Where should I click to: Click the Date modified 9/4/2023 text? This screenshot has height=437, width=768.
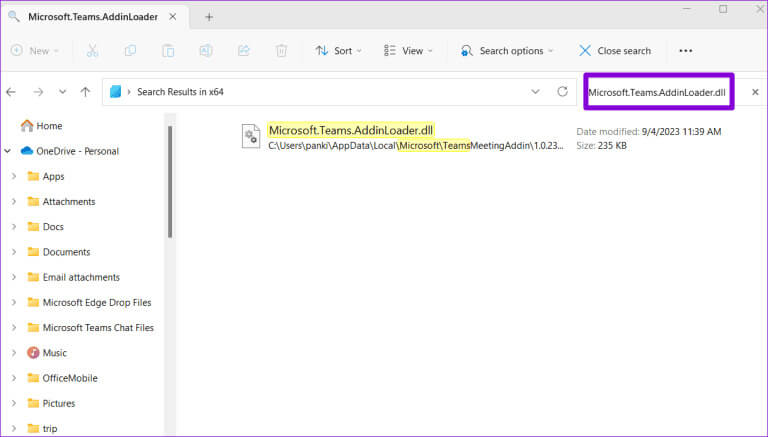[x=648, y=131]
